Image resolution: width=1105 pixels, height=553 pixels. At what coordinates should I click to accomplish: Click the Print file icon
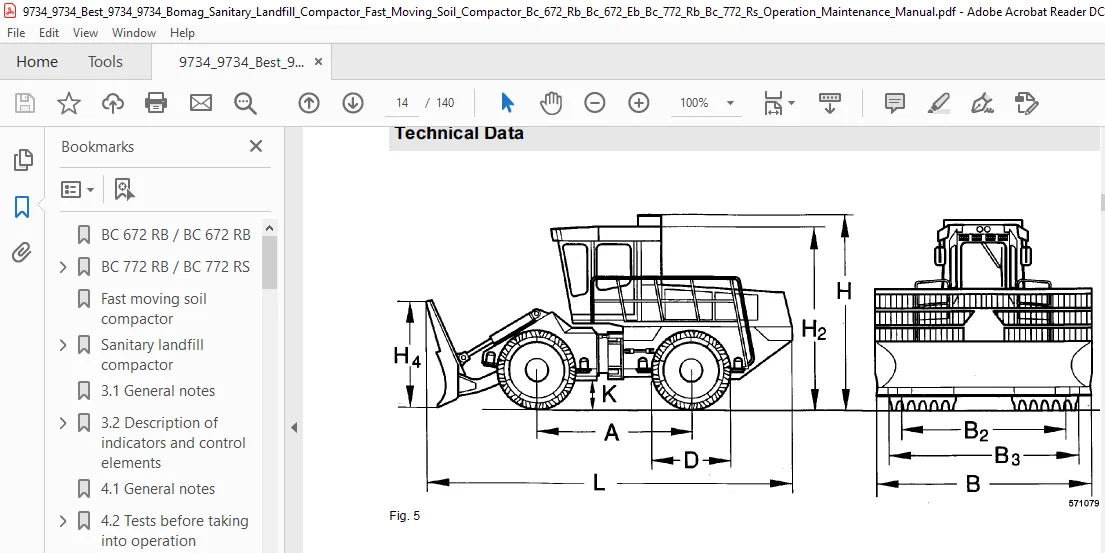156,103
